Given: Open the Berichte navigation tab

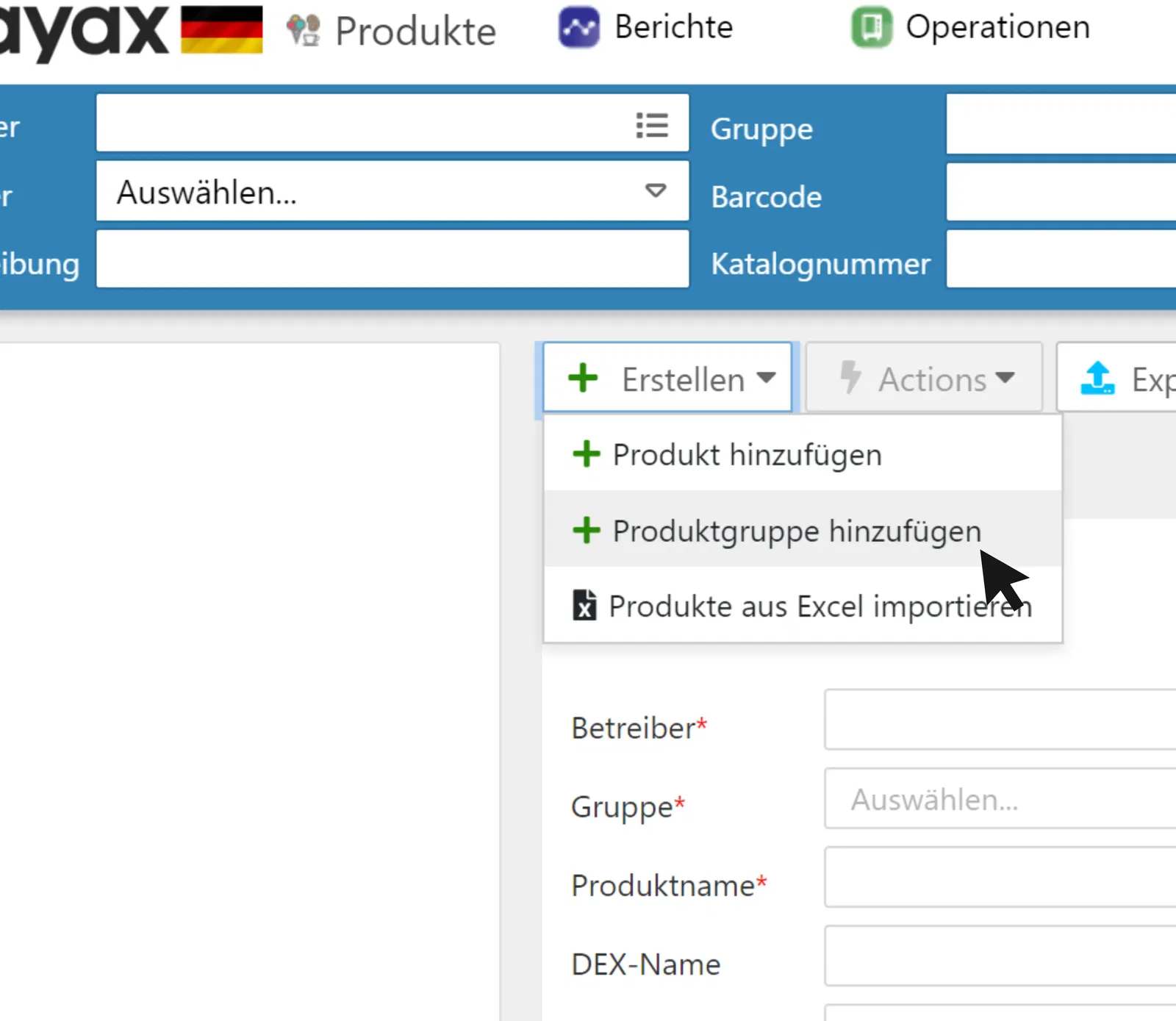Looking at the screenshot, I should click(x=673, y=28).
